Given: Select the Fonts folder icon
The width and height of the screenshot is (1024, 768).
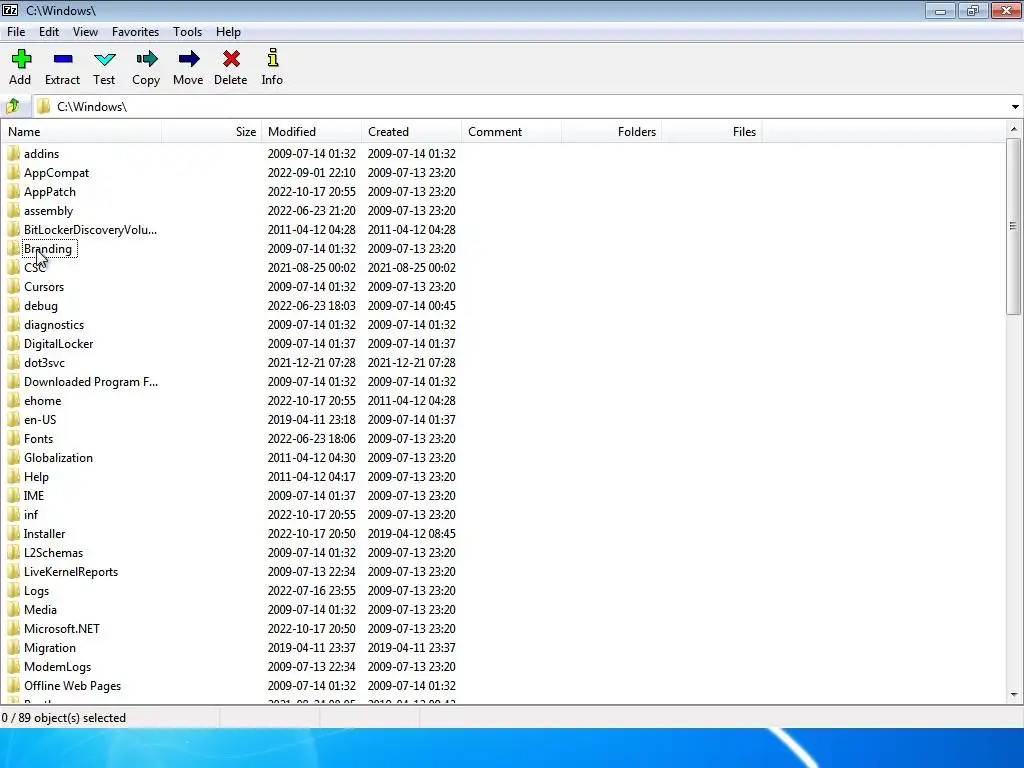Looking at the screenshot, I should 13,439.
